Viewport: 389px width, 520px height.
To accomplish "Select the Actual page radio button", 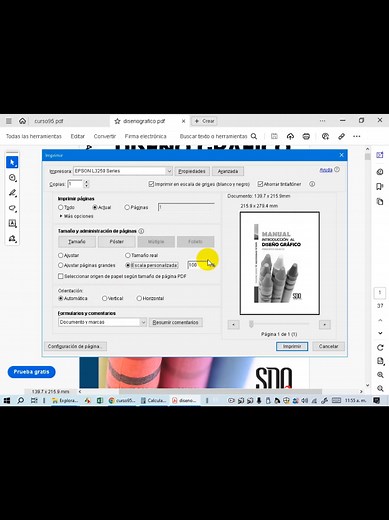I will 95,207.
